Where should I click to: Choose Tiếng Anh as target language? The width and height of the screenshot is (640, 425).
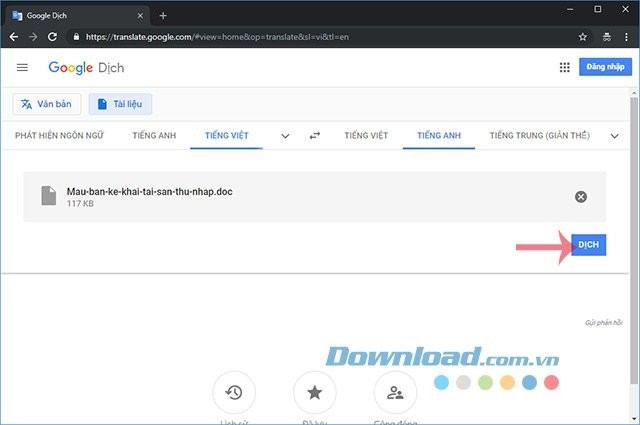[x=439, y=136]
